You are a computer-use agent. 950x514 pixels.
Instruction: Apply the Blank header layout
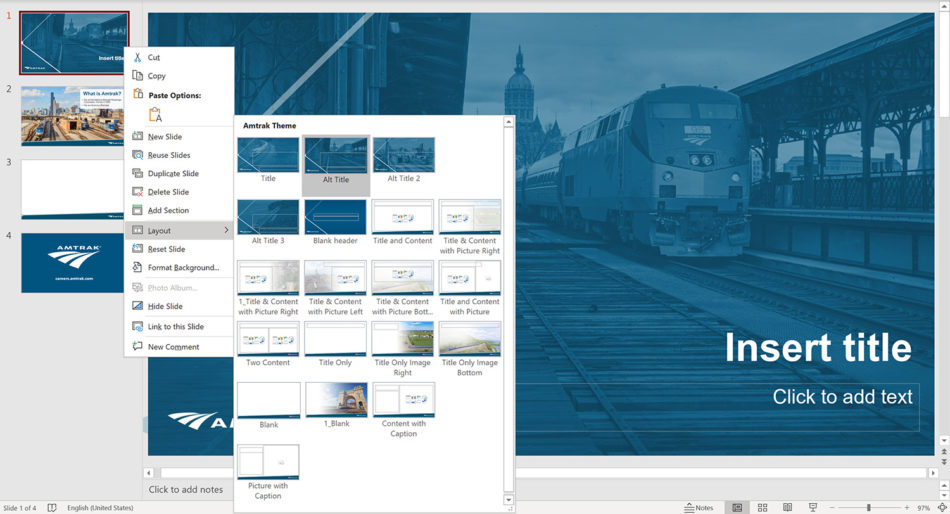point(335,217)
